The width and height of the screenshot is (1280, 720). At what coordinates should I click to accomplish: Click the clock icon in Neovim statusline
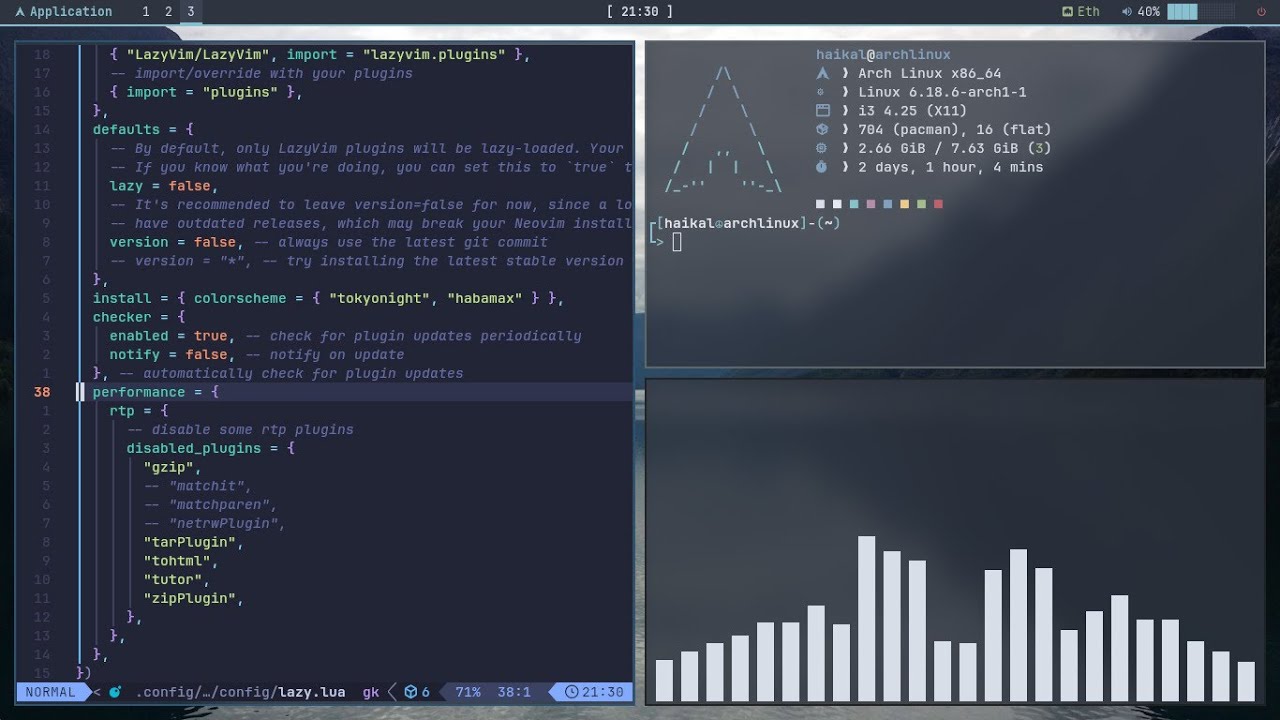(571, 692)
